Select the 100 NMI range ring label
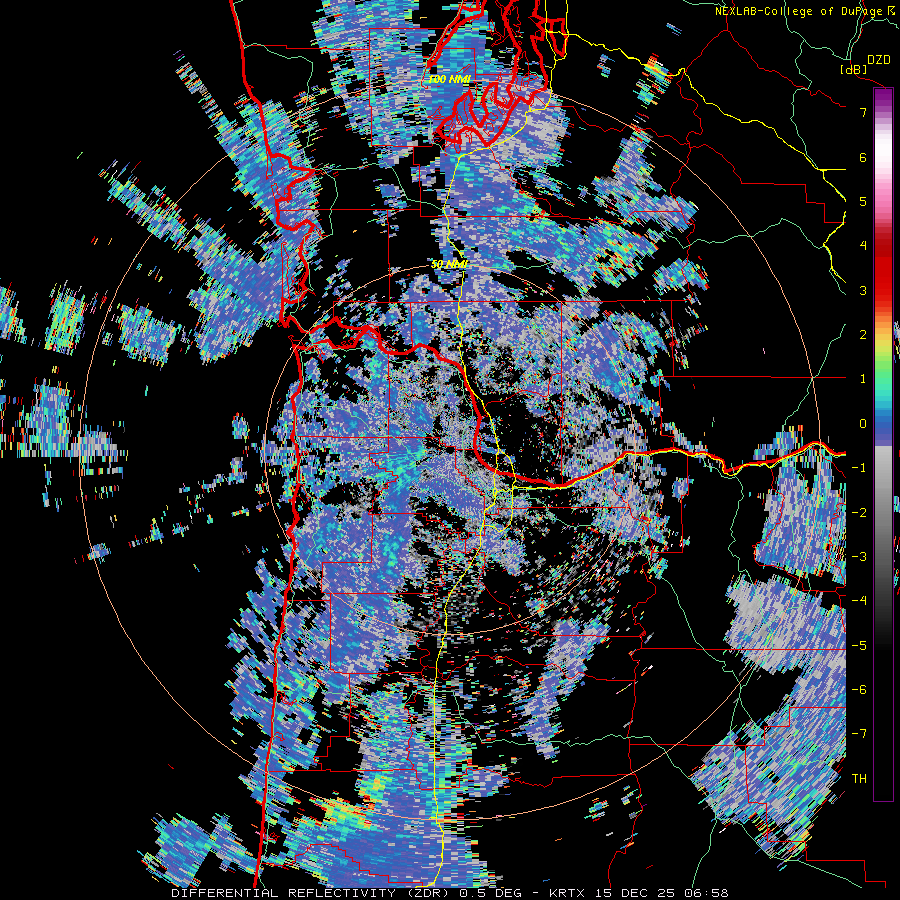Screen dimensions: 900x900 449,79
